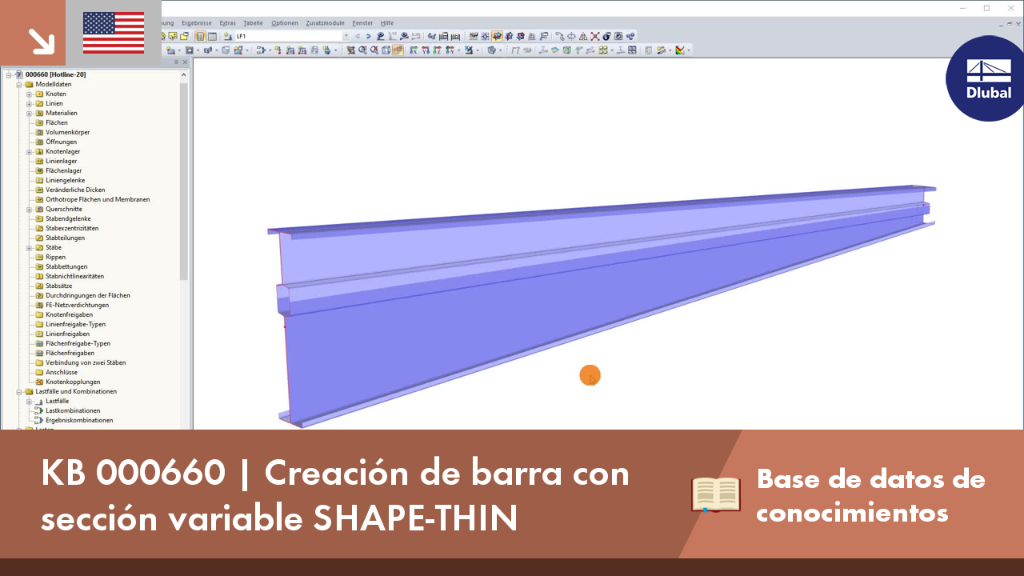This screenshot has width=1024, height=576.
Task: Click Base de datos de conocimientos link
Action: click(x=870, y=496)
